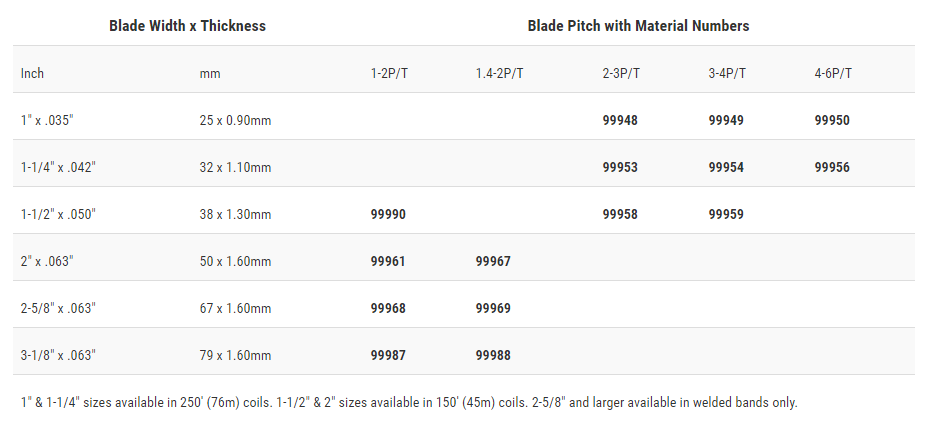931x439 pixels.
Task: Click the Blade Width x Thickness heading
Action: click(188, 26)
